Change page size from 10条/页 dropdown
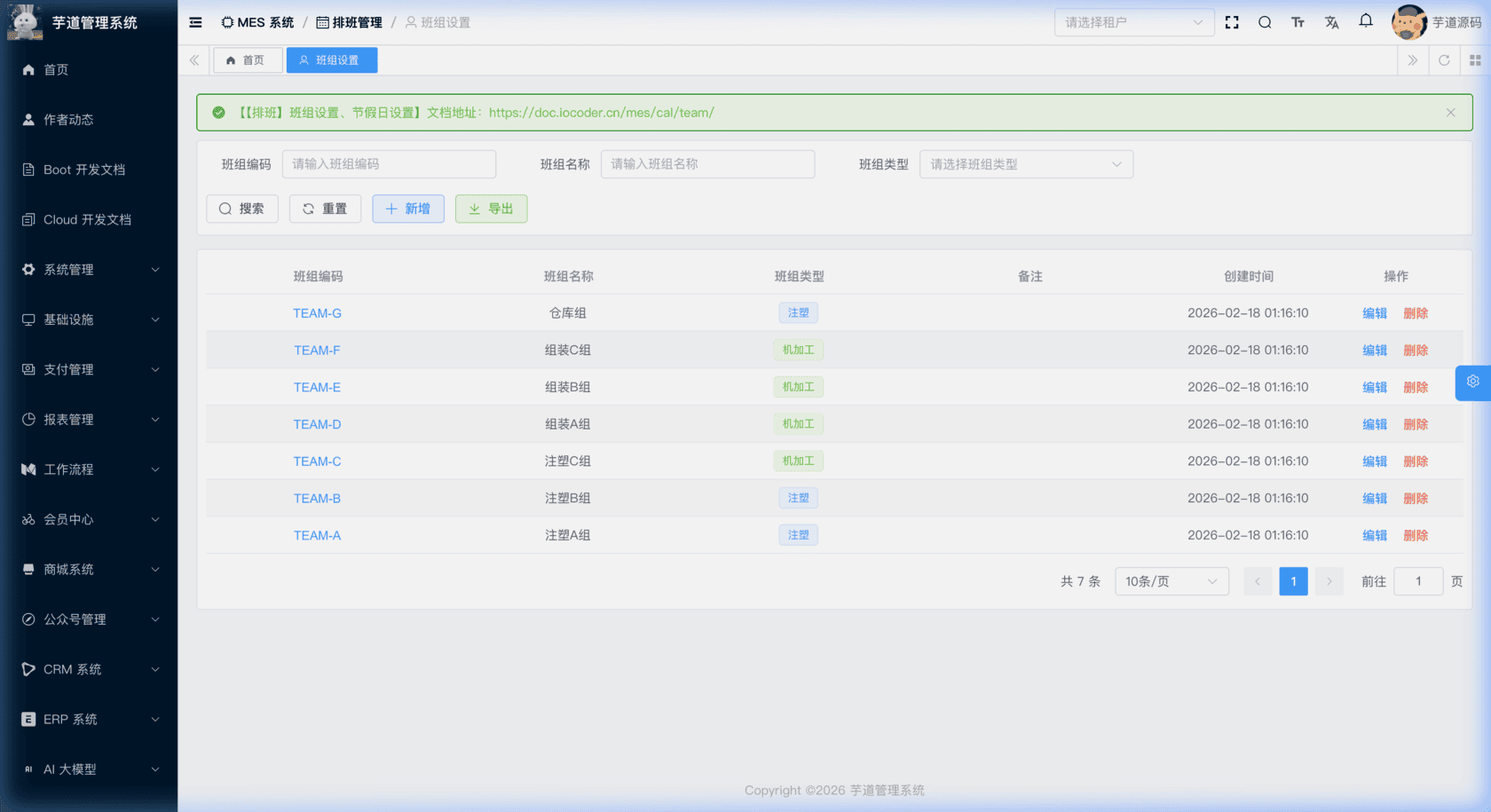This screenshot has height=812, width=1491. click(x=1171, y=581)
